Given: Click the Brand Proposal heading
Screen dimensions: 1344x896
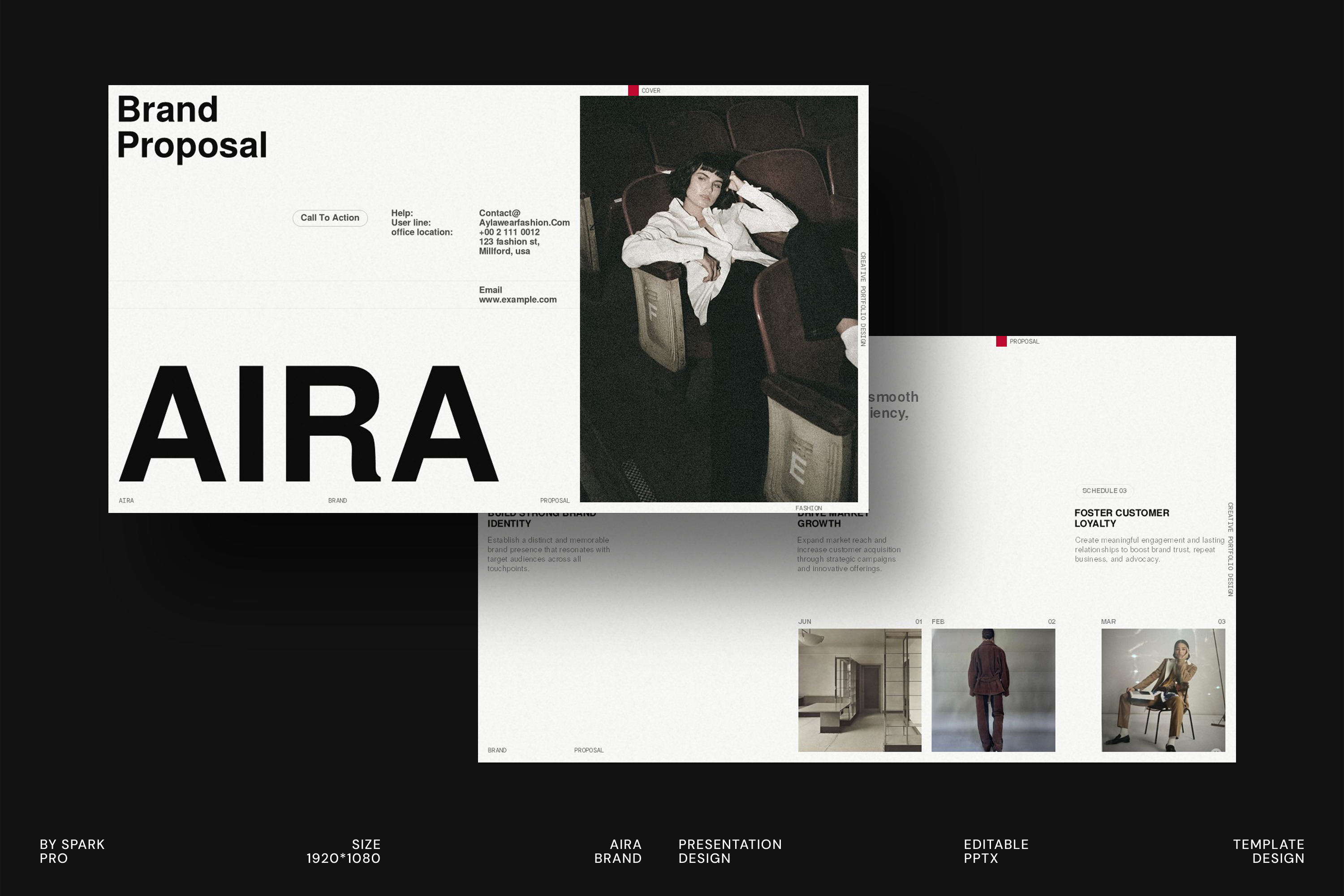Looking at the screenshot, I should tap(191, 127).
